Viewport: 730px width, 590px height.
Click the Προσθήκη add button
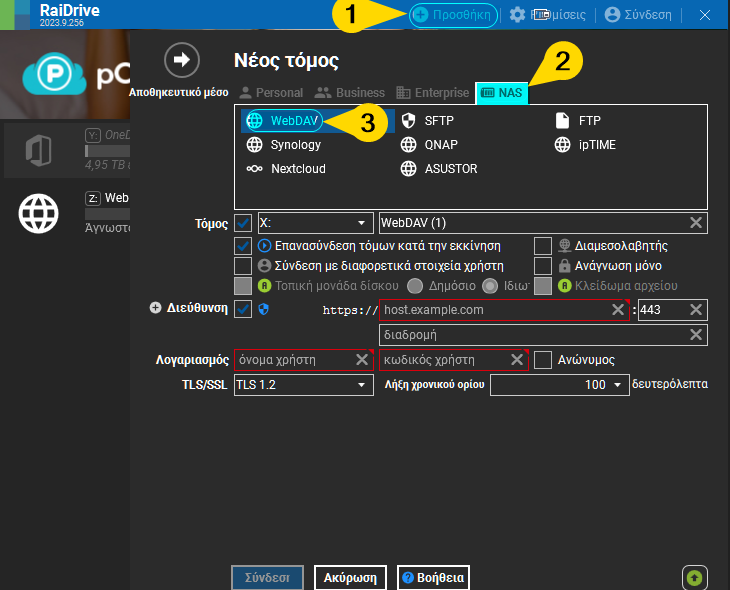(x=453, y=15)
